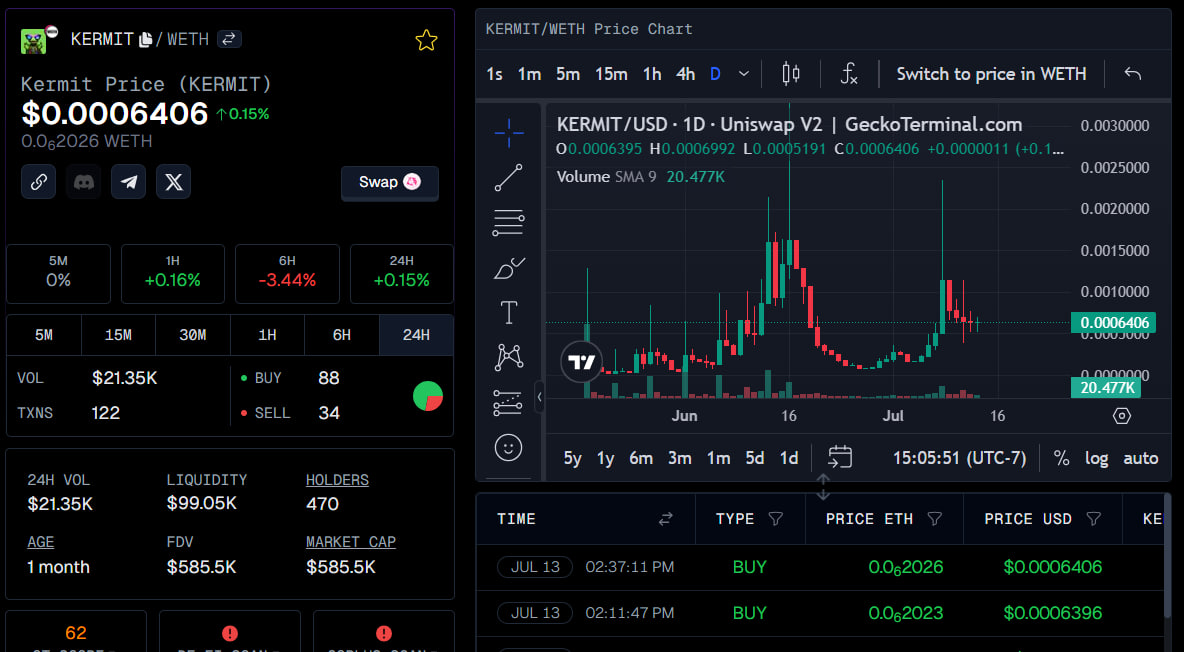Select the D daily interval
The height and width of the screenshot is (652, 1184).
715,74
